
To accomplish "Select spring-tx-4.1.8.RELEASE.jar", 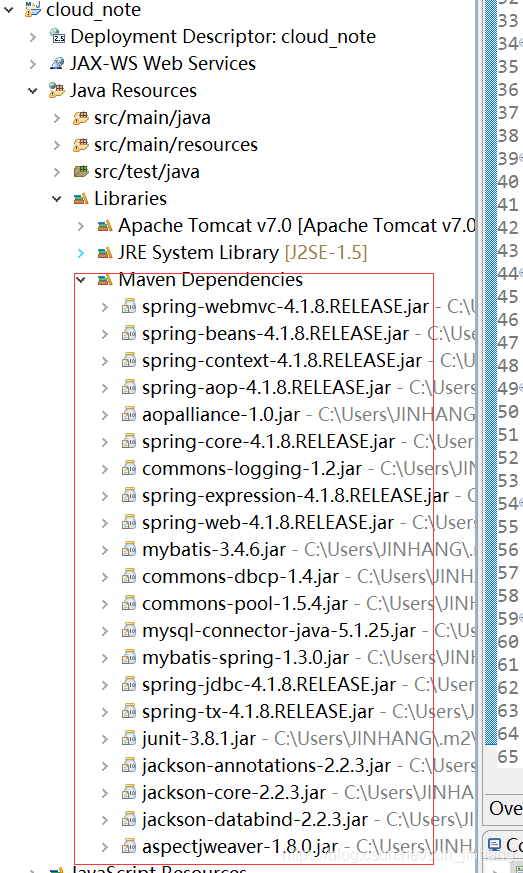I will [258, 712].
